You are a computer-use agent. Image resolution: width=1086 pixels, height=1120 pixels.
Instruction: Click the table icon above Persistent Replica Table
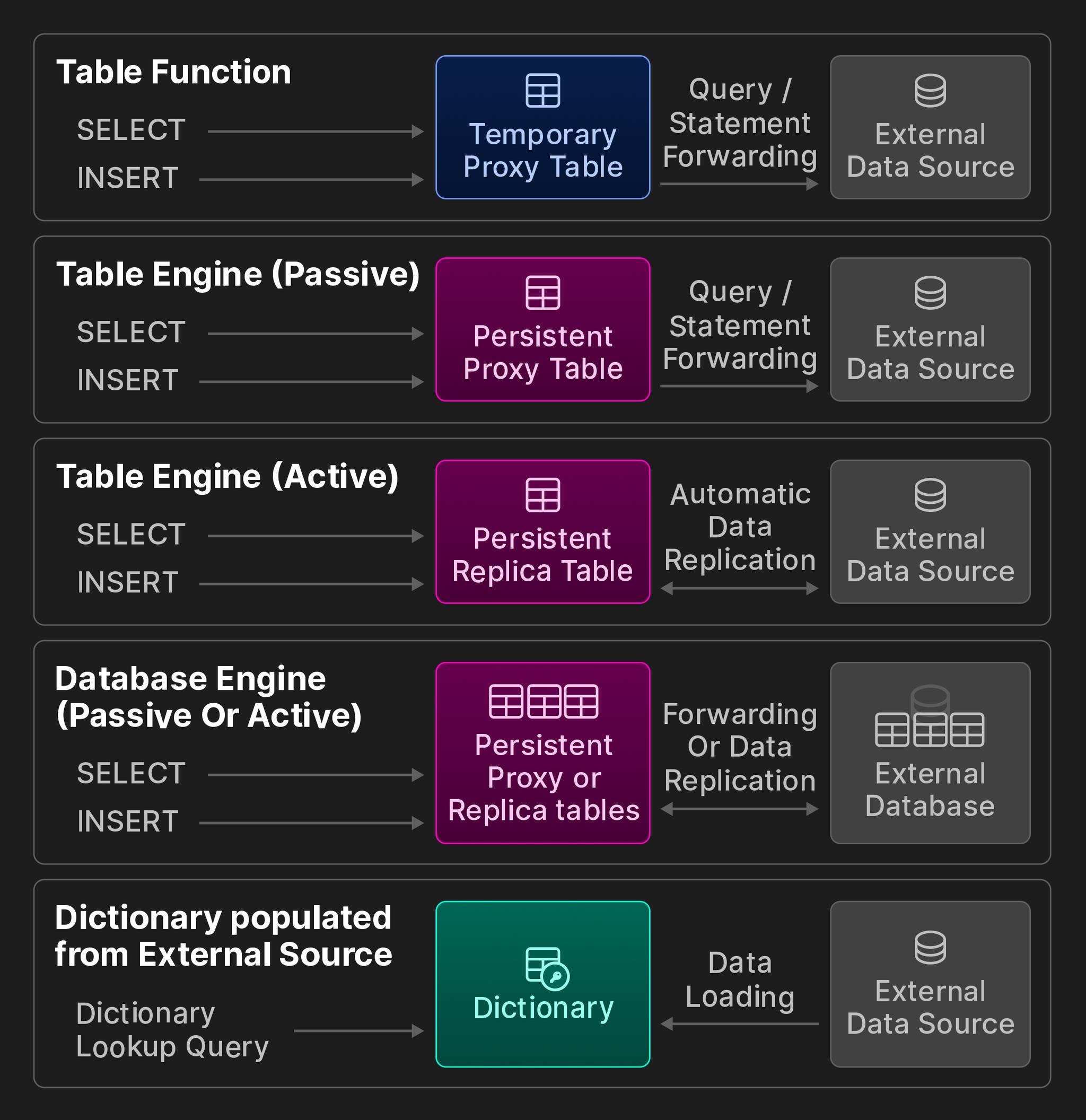pos(542,495)
